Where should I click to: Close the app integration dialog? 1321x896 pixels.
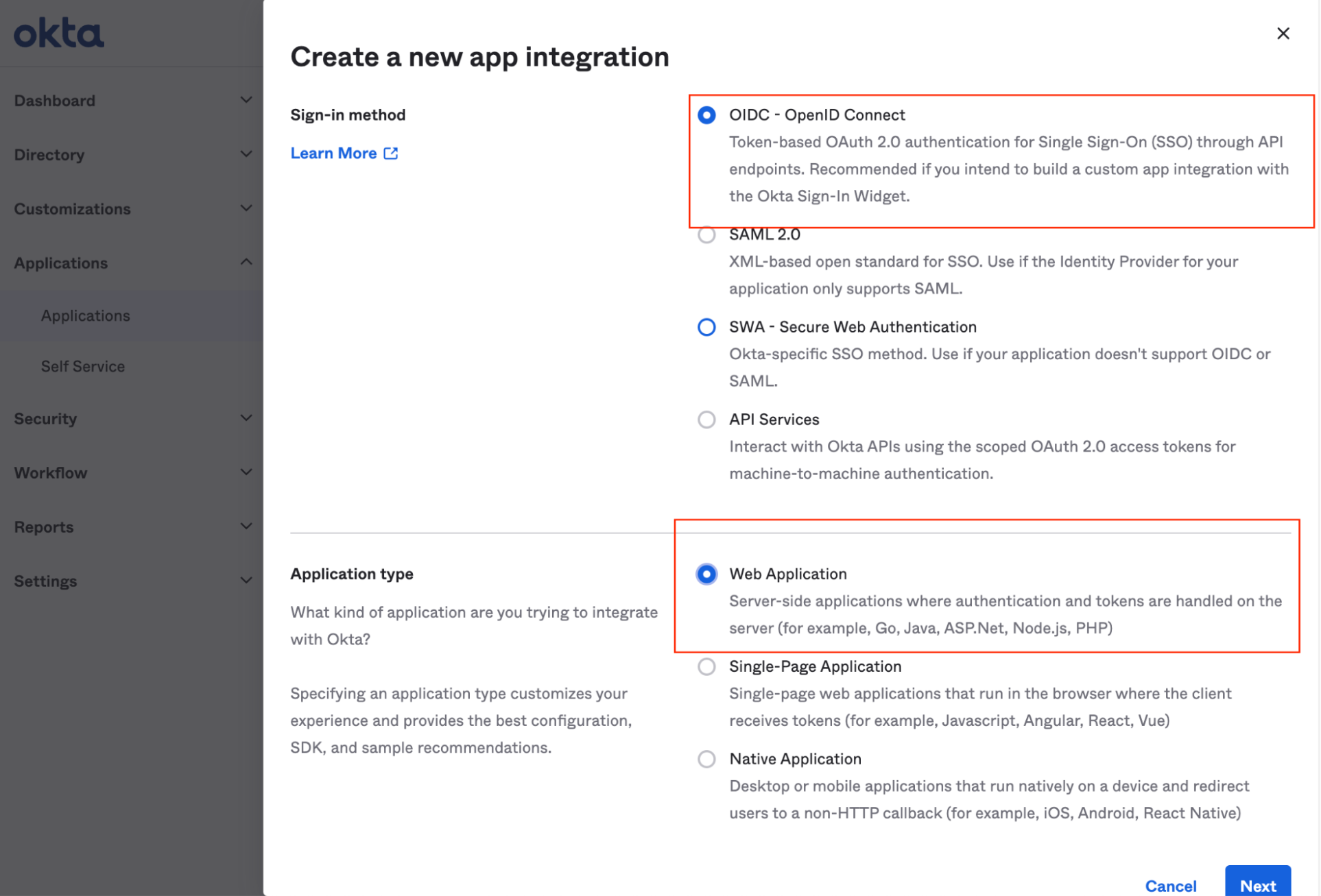[x=1283, y=34]
